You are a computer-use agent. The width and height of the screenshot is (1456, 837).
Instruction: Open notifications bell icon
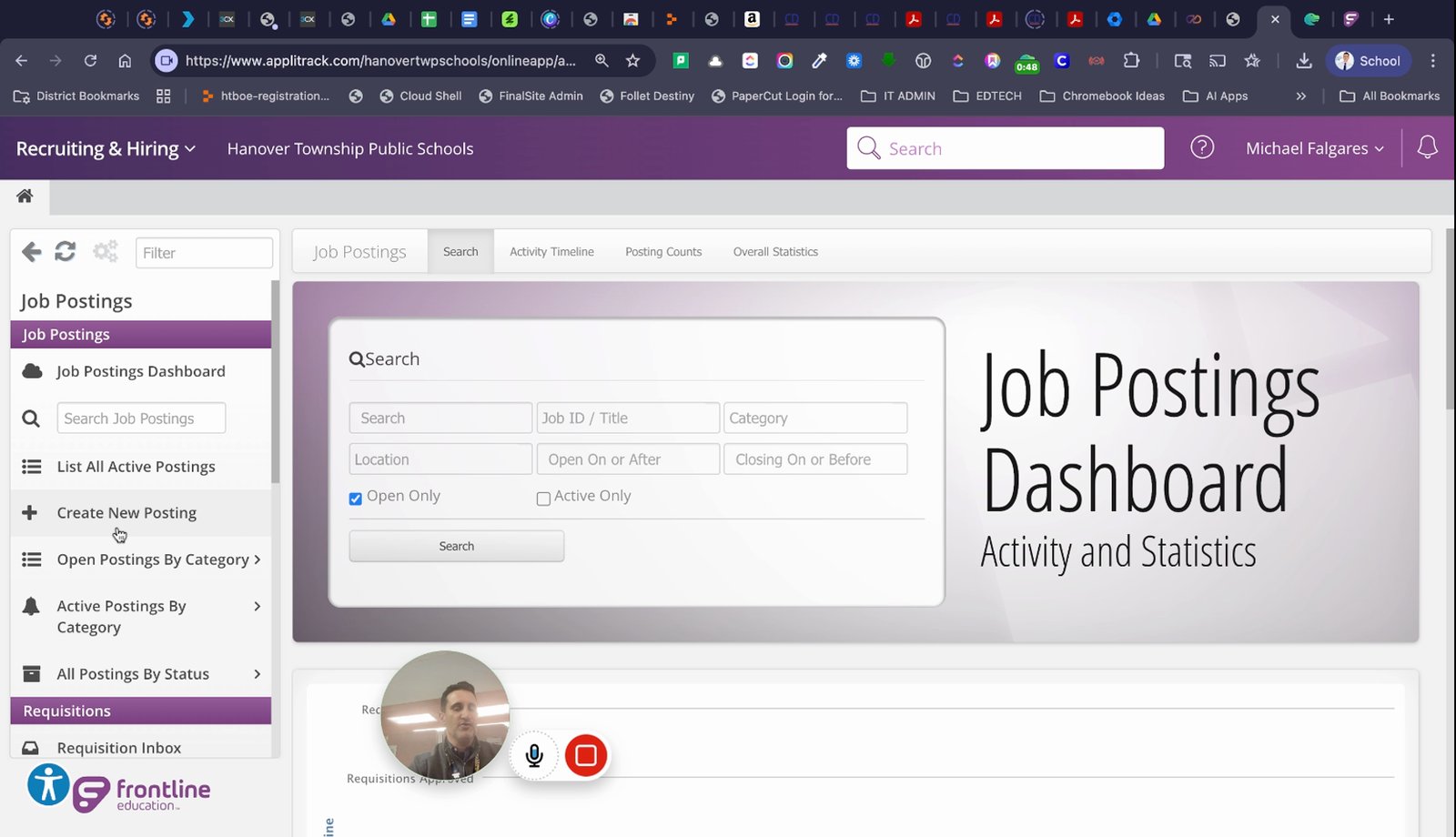point(1427,147)
